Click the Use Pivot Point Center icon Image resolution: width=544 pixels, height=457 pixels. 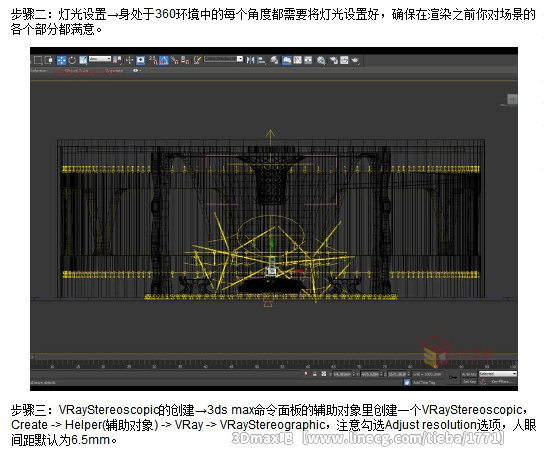click(x=117, y=60)
